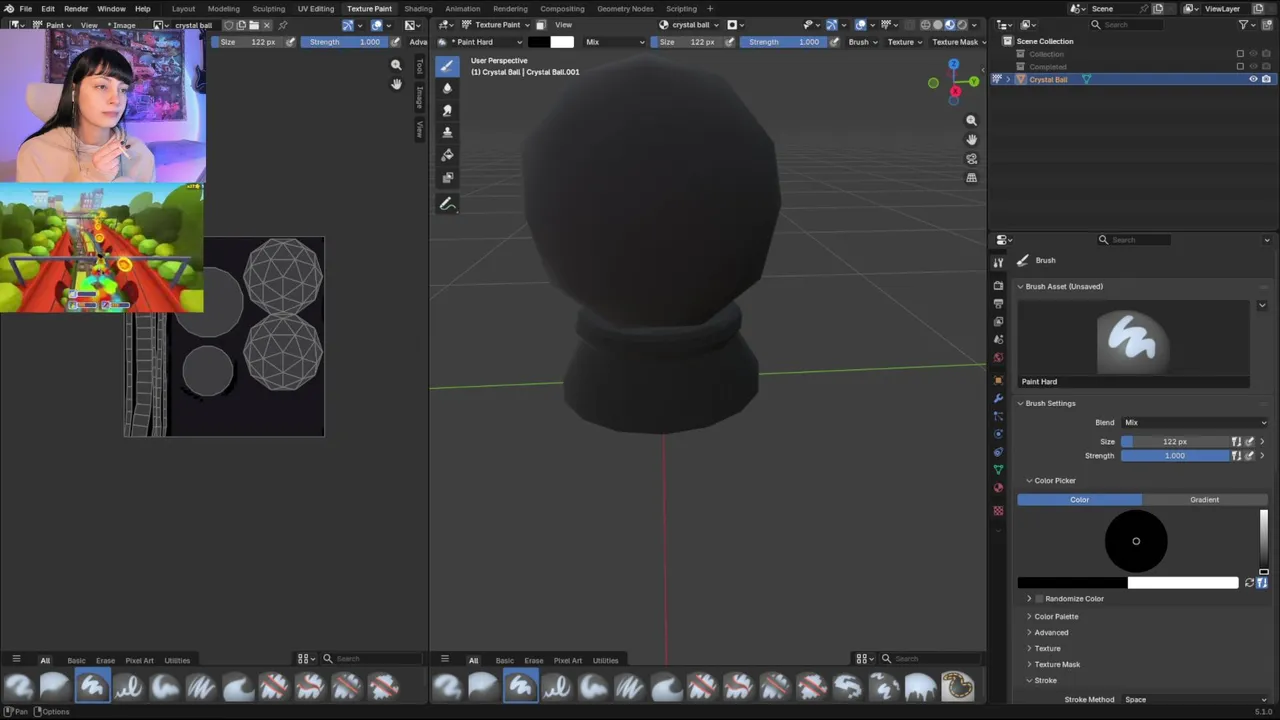The width and height of the screenshot is (1280, 720).
Task: Expand the Texture Mask panel
Action: click(1057, 665)
